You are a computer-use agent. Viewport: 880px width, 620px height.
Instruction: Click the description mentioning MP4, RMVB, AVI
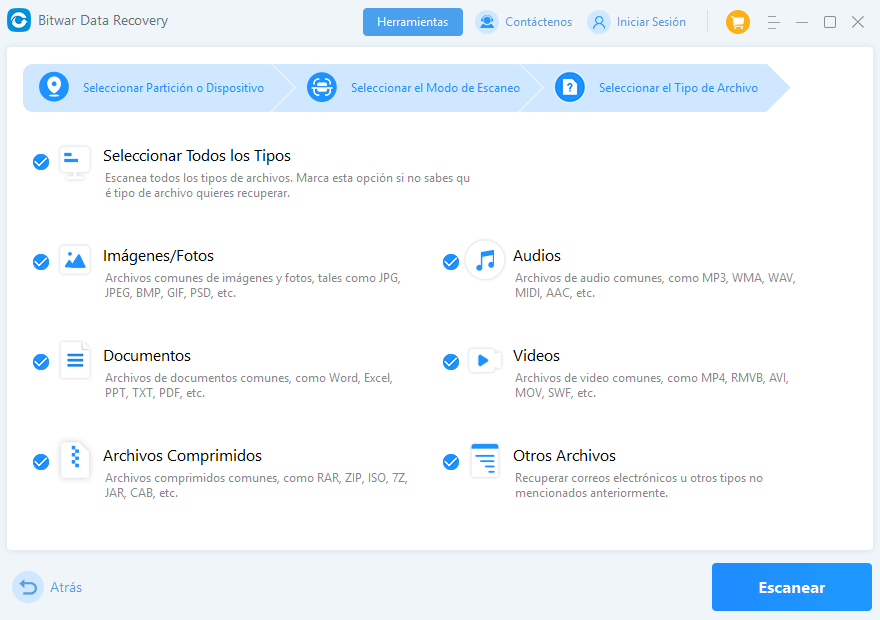pyautogui.click(x=652, y=385)
